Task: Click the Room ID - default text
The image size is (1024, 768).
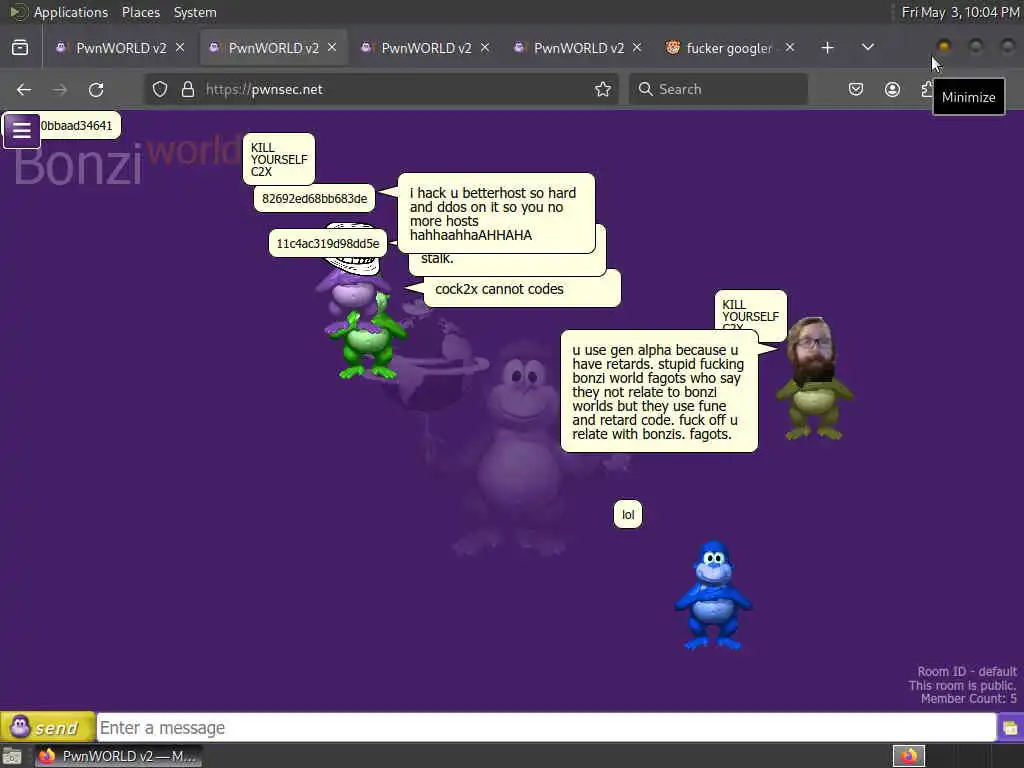Action: click(x=967, y=671)
